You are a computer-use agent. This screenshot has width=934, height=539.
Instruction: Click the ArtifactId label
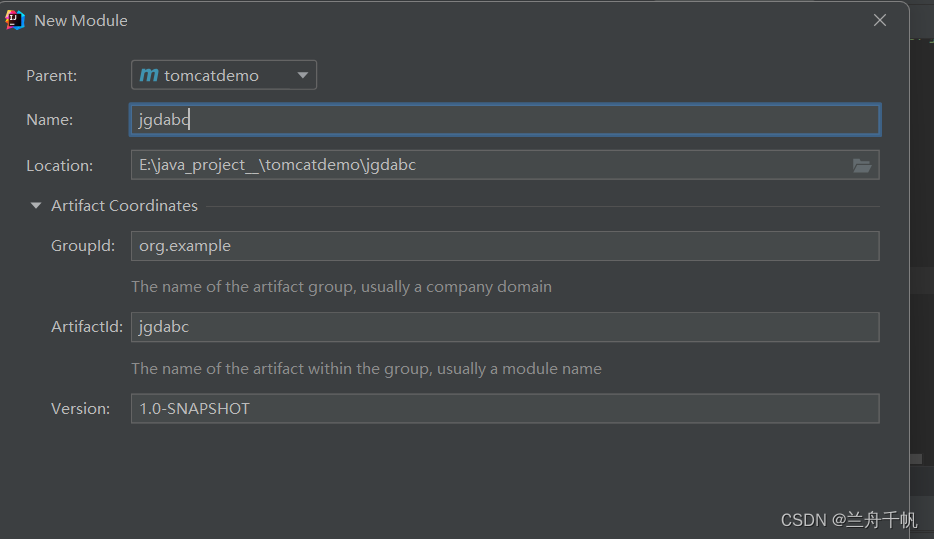coord(87,327)
